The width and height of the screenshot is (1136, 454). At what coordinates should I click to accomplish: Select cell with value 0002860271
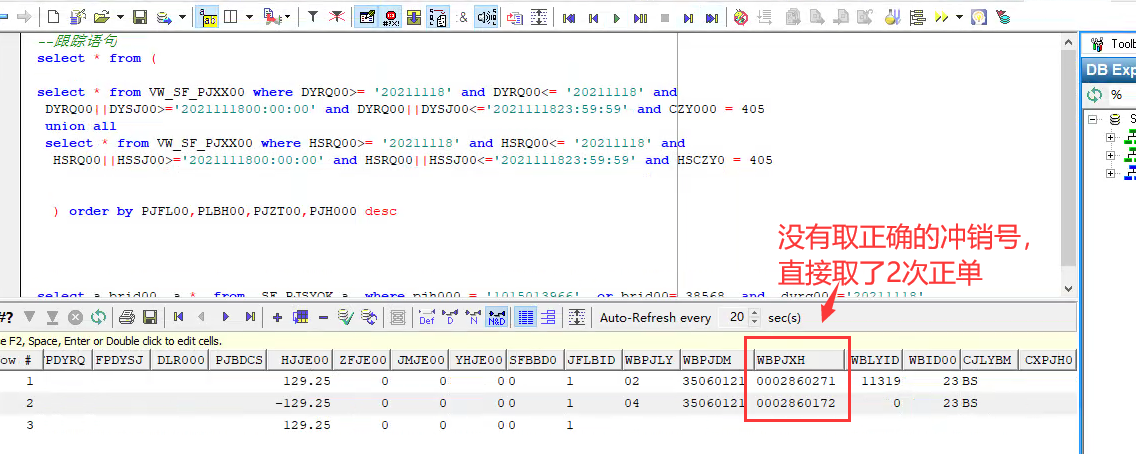799,380
